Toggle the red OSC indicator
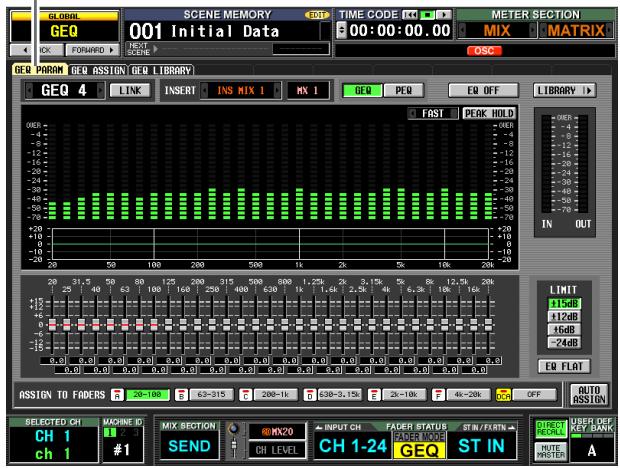 484,51
